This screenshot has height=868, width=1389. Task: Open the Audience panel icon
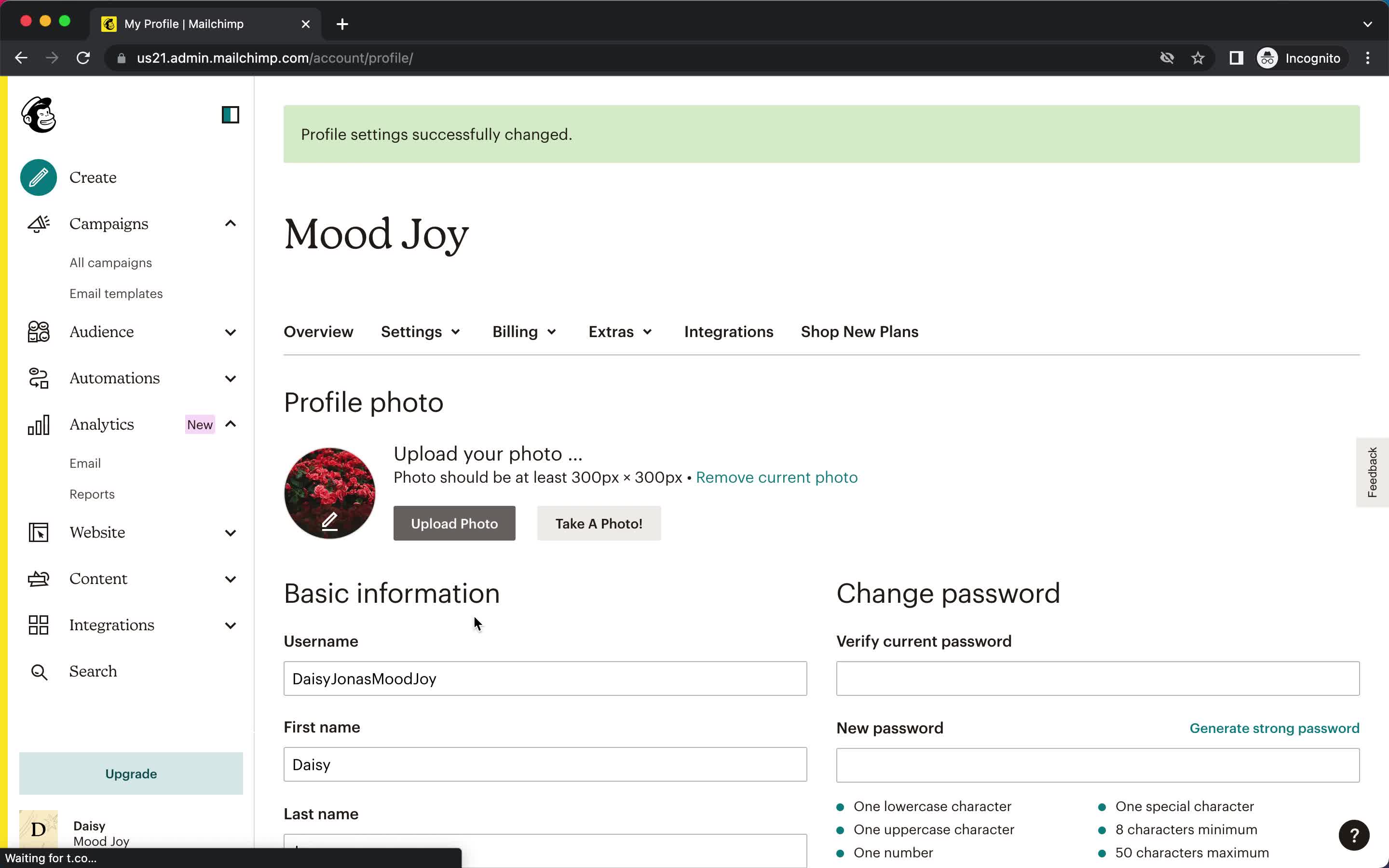pos(38,331)
